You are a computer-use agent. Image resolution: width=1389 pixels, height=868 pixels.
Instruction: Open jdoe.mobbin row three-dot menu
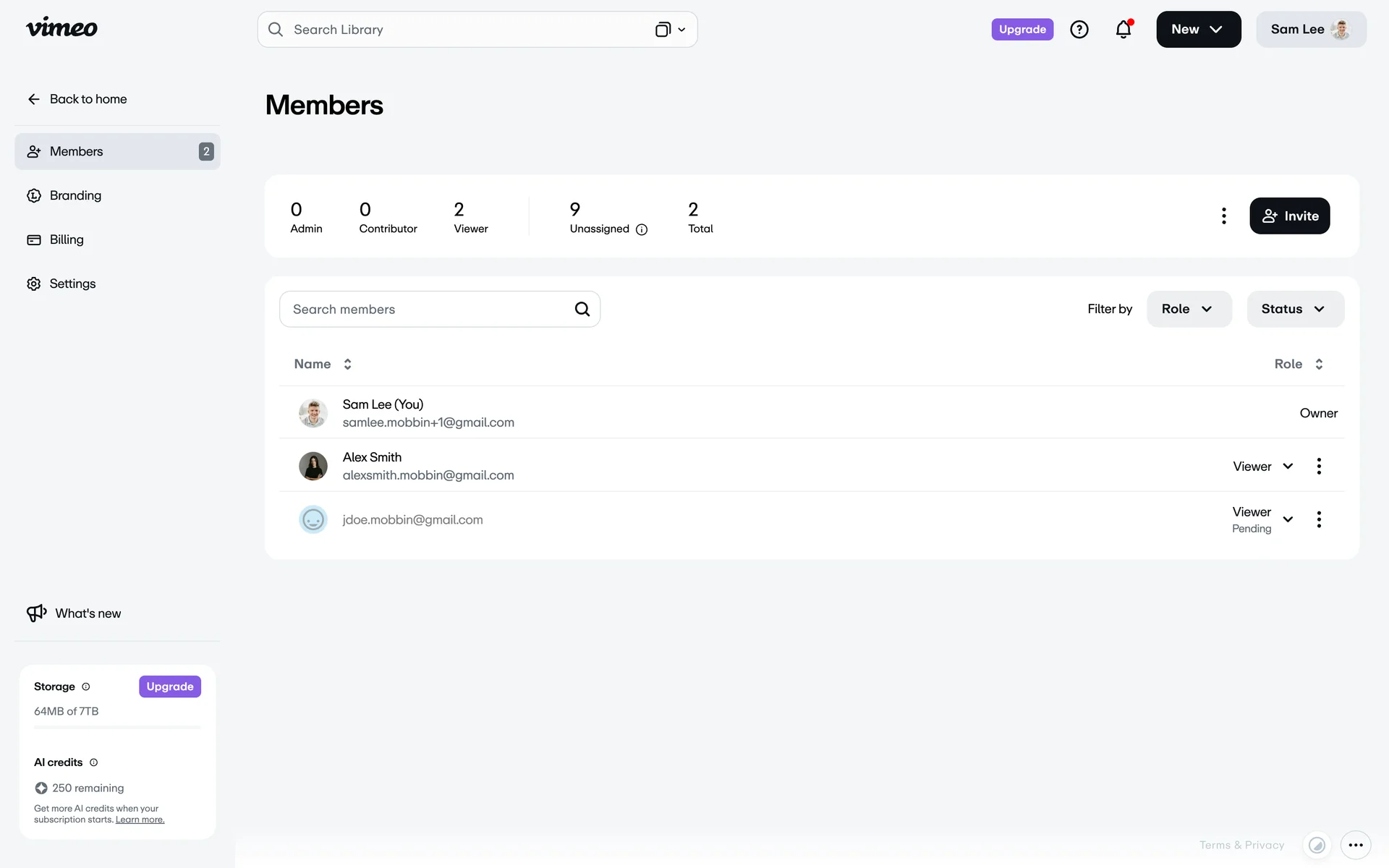[x=1318, y=519]
